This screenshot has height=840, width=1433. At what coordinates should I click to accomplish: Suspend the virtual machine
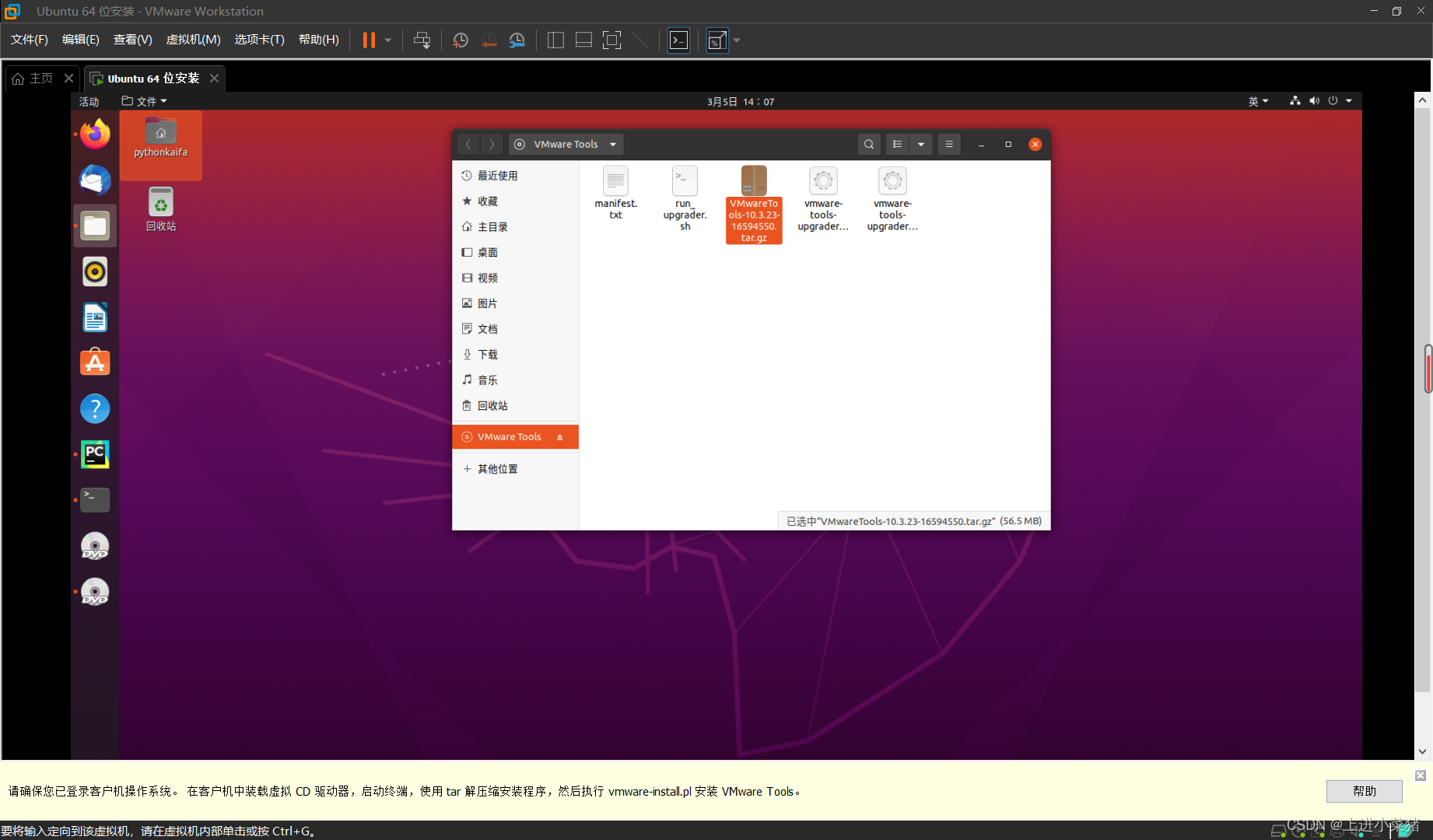368,40
